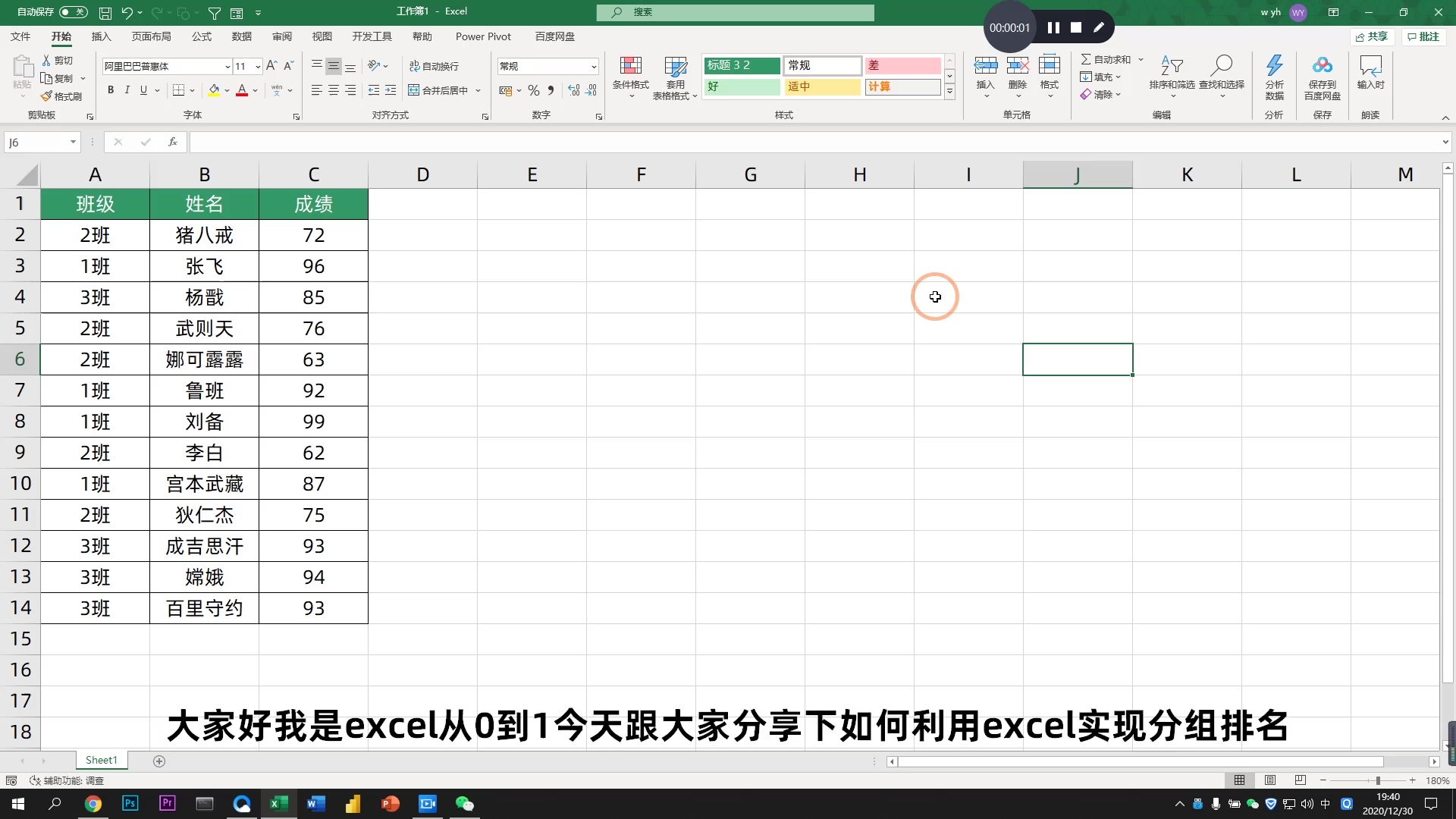The width and height of the screenshot is (1456, 819).
Task: Select the 好 (Good) cell style
Action: (742, 87)
